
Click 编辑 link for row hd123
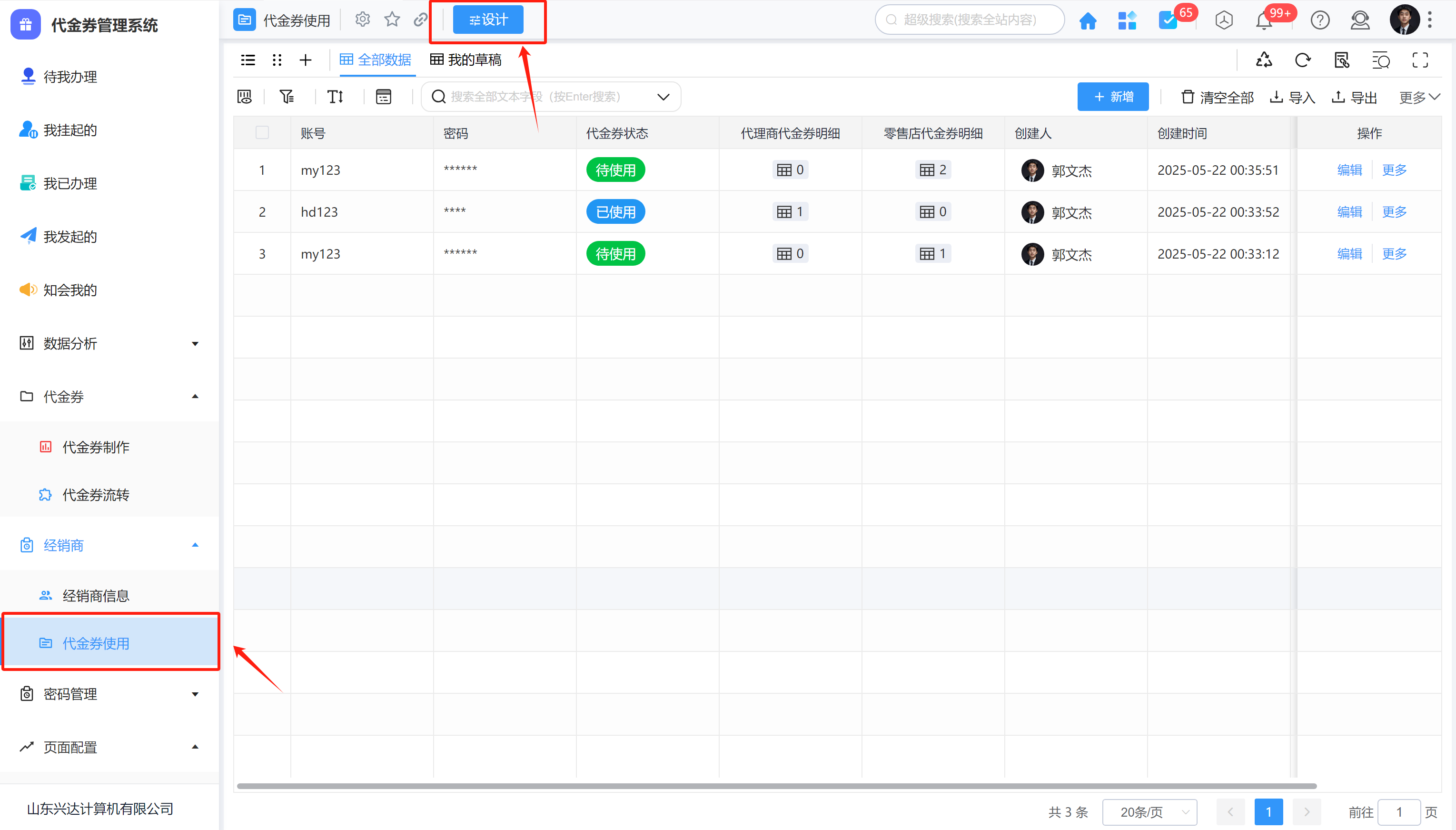coord(1349,212)
